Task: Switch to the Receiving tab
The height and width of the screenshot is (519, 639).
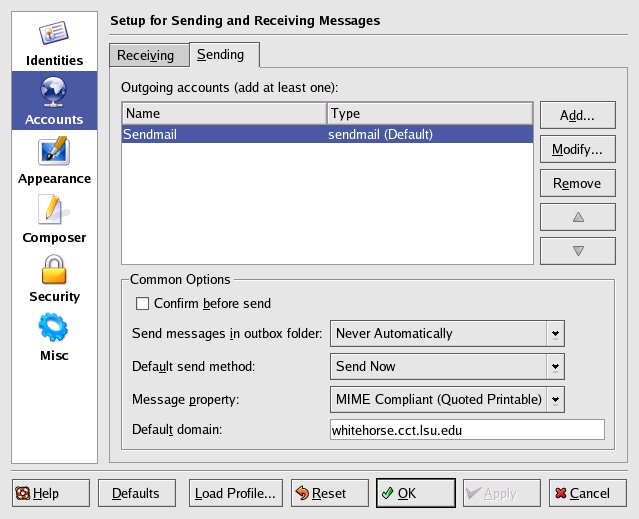Action: [146, 55]
